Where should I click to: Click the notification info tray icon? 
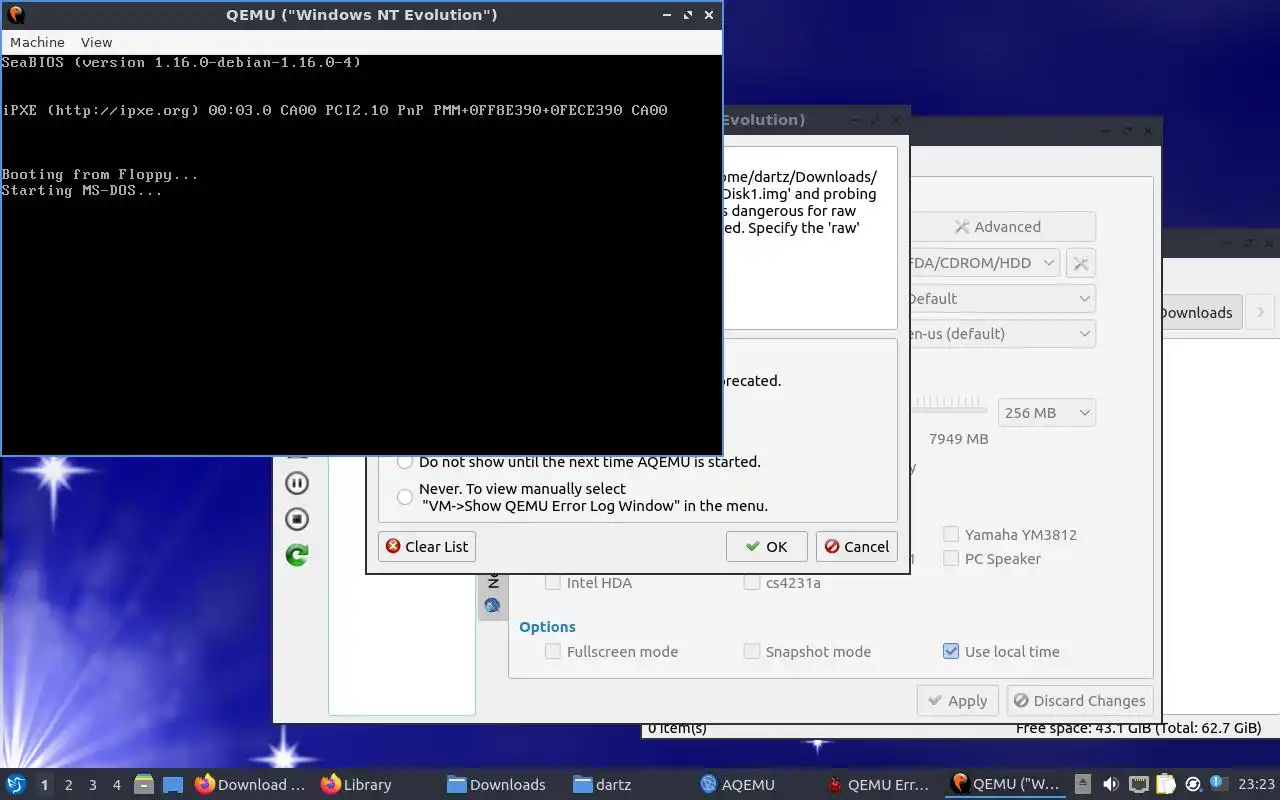pos(1218,783)
